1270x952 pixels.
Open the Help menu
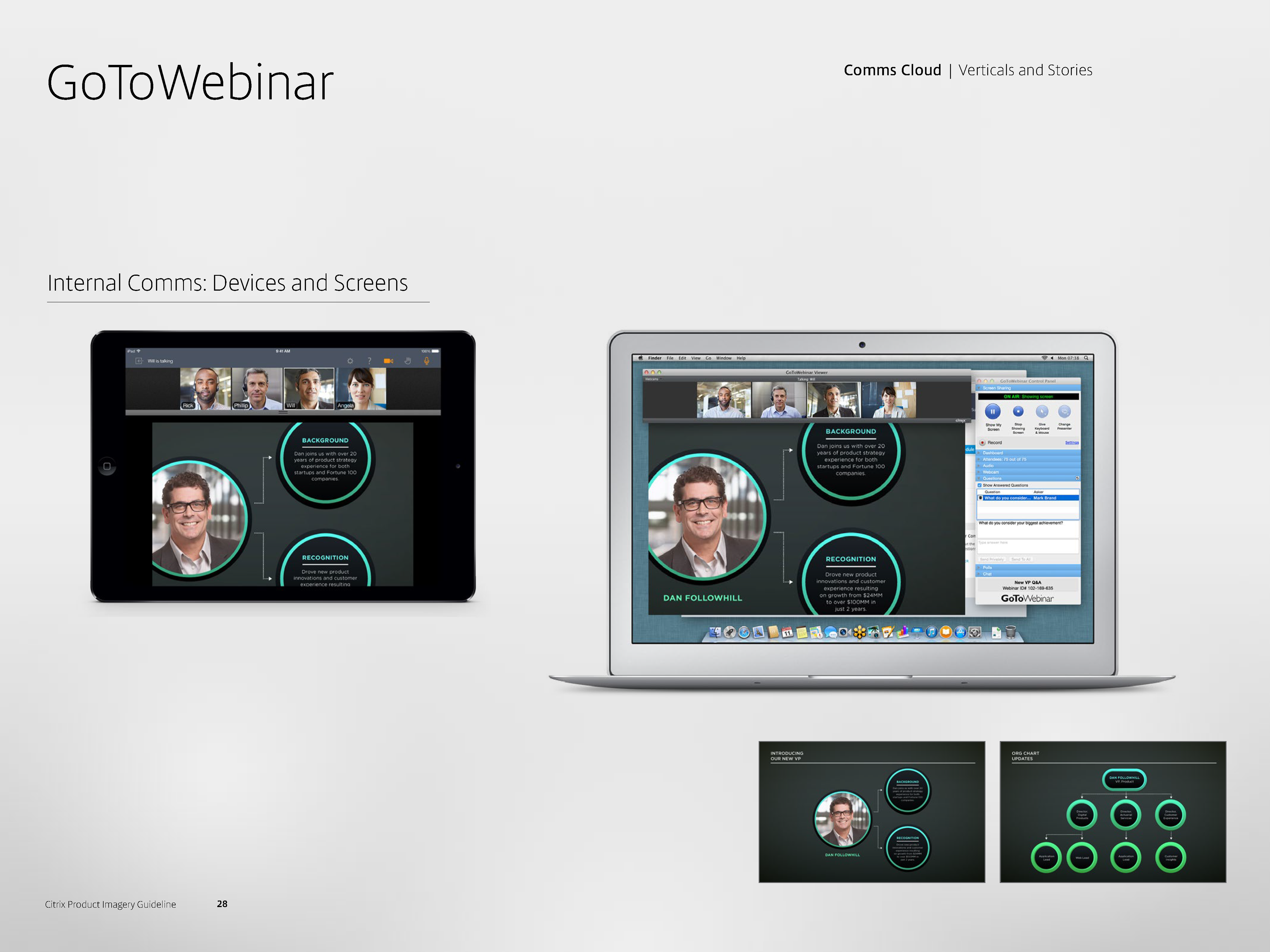click(741, 358)
